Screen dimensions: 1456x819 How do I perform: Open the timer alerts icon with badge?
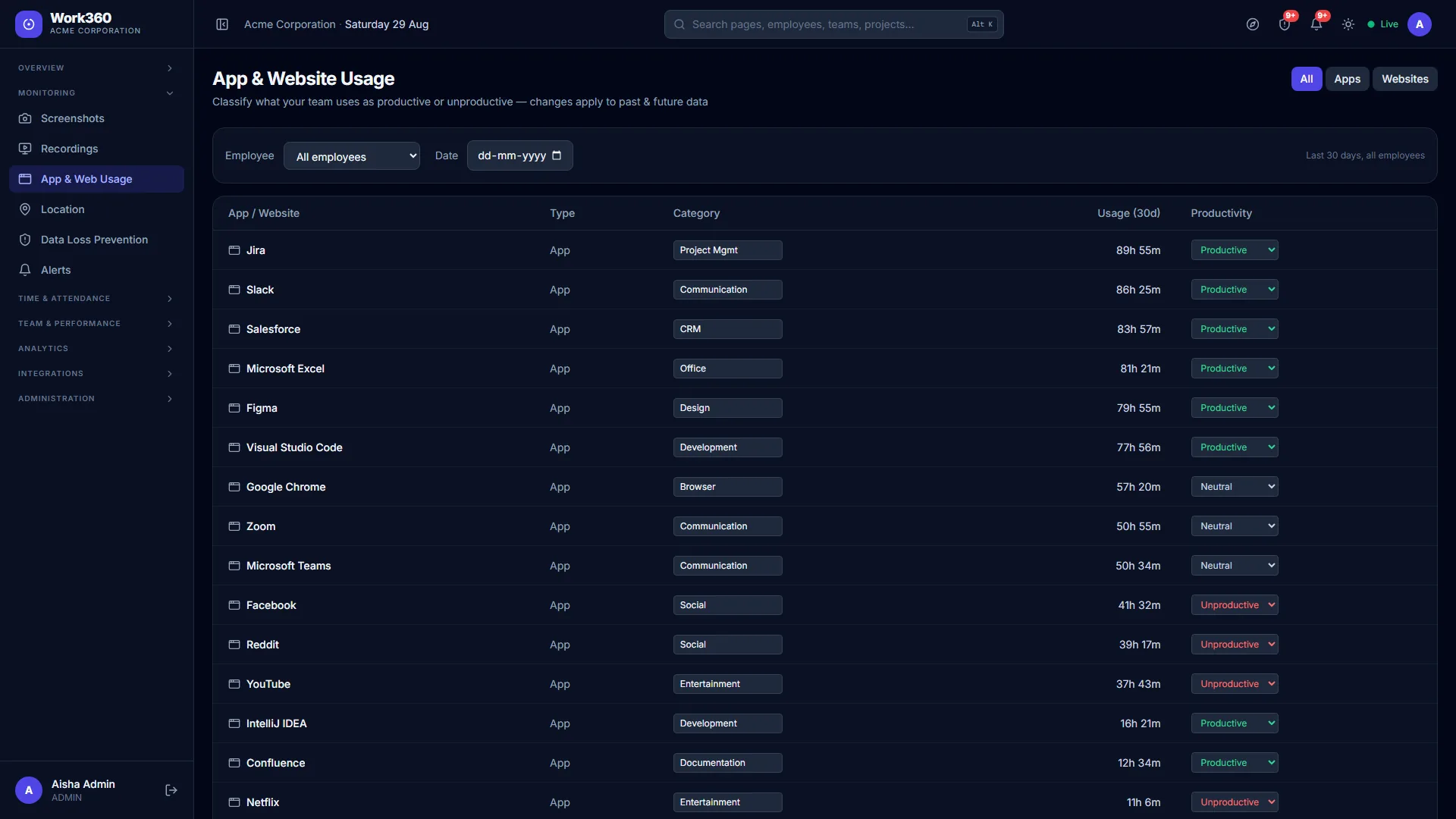pos(1285,24)
